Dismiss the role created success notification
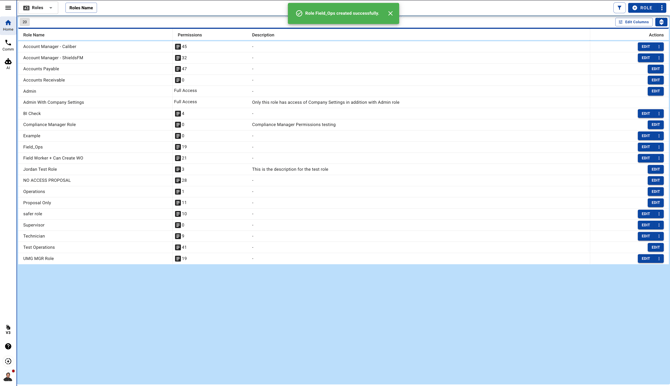The width and height of the screenshot is (670, 386). click(390, 13)
